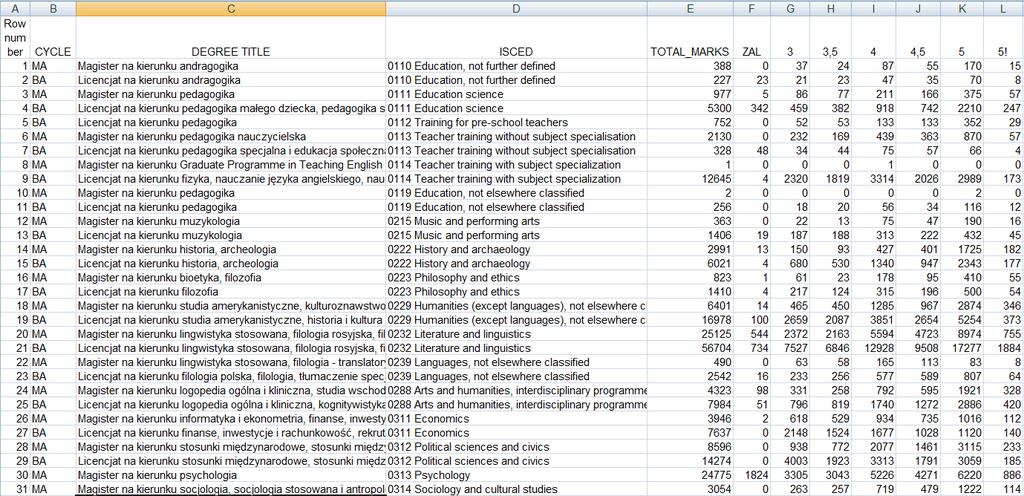This screenshot has width=1024, height=496.
Task: Select value 9508 in column 4,5
Action: click(918, 348)
